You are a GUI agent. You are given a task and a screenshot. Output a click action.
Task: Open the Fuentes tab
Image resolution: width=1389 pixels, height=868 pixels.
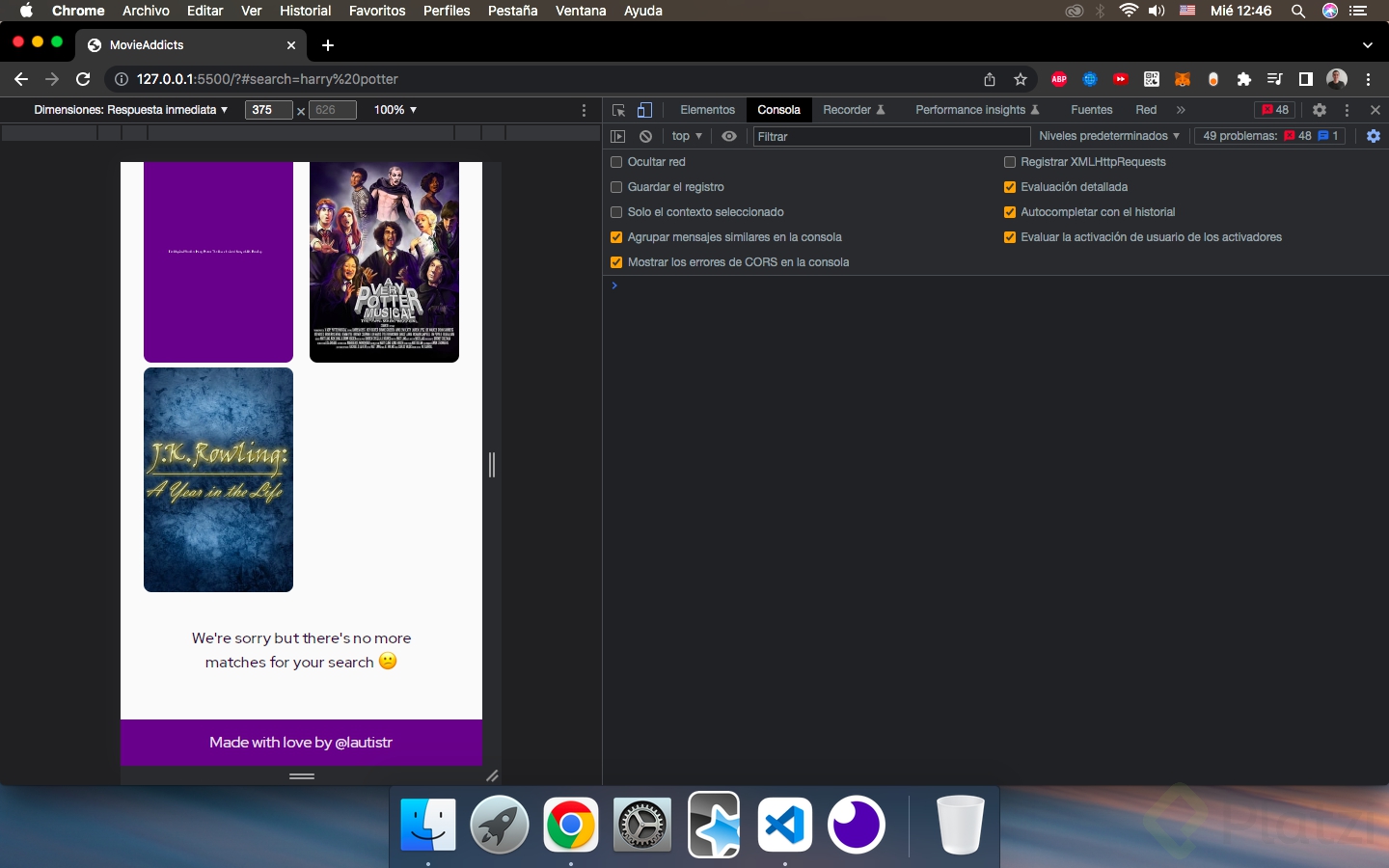point(1092,110)
